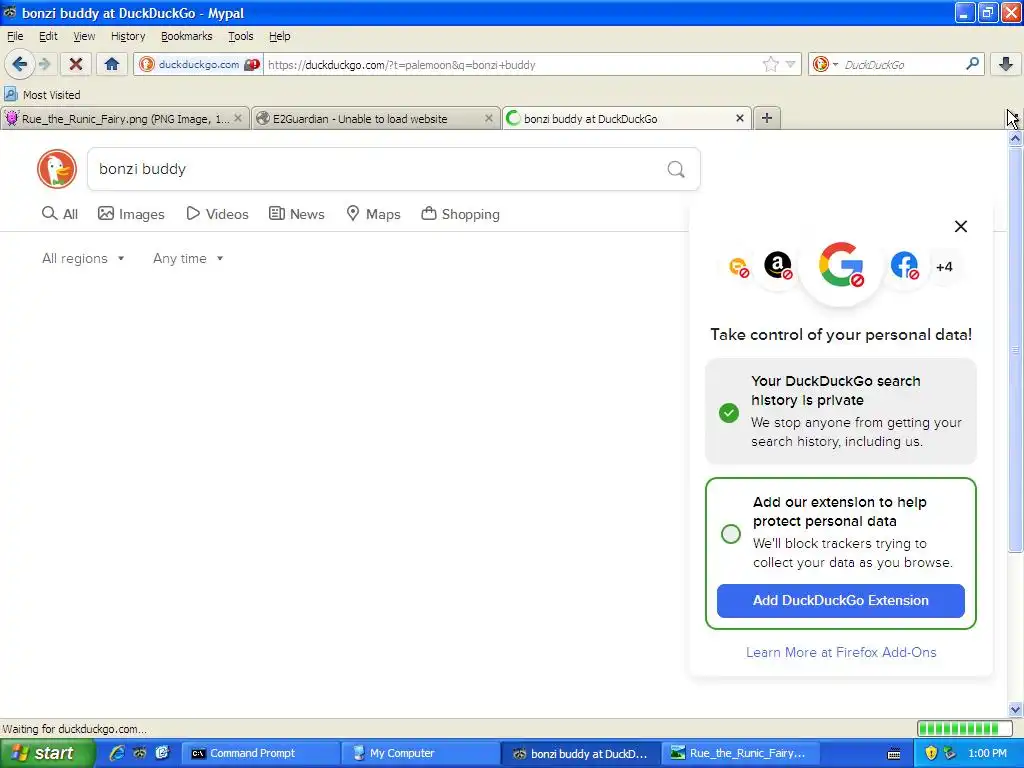Open the Tools menu
This screenshot has height=768, width=1024.
240,36
